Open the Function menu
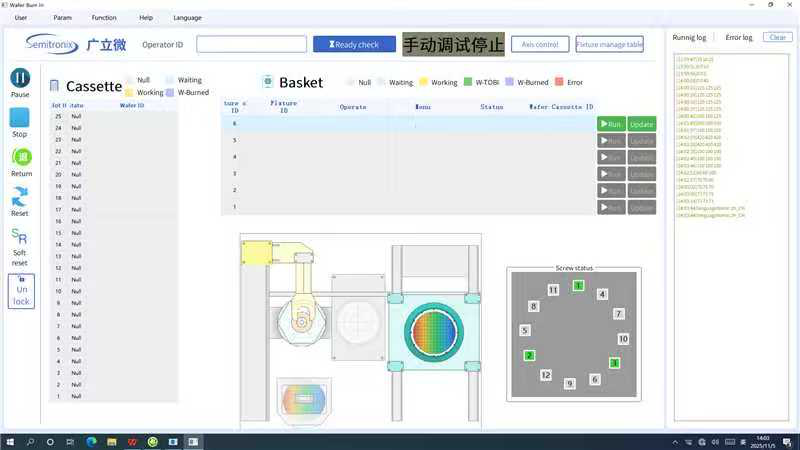Screen dimensions: 800x450 (x=104, y=17)
